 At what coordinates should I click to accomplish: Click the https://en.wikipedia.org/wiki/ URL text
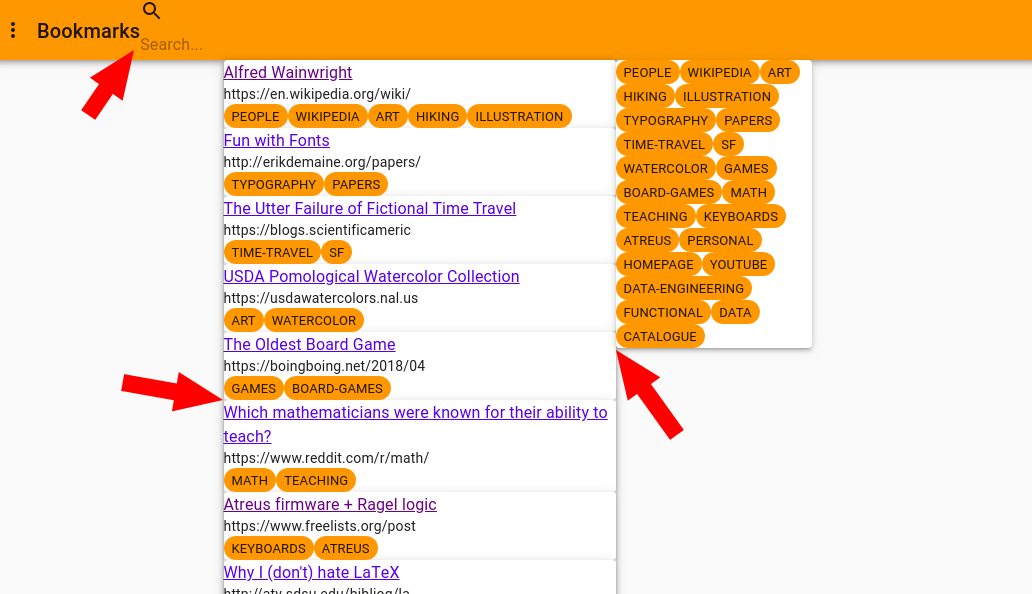317,94
